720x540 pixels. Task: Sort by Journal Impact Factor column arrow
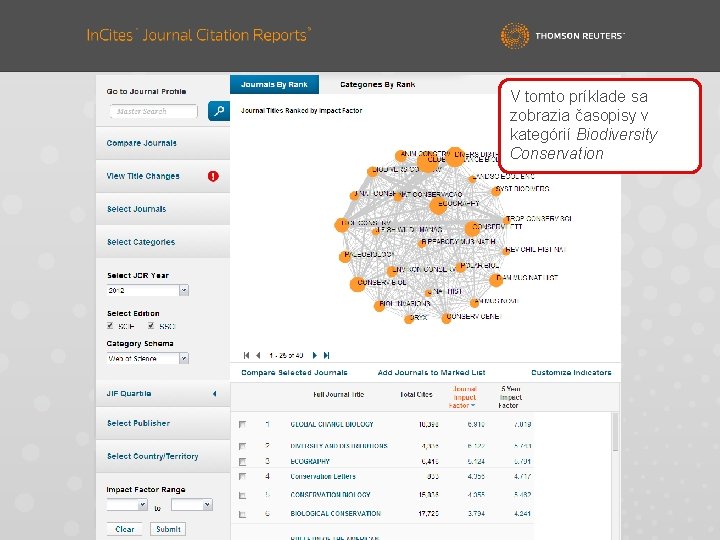[x=473, y=405]
